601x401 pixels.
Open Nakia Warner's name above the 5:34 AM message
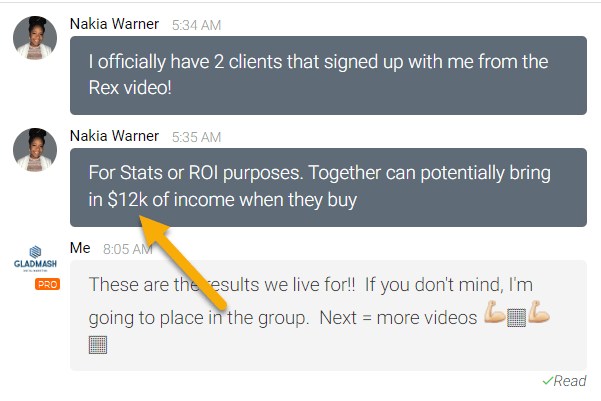point(114,24)
